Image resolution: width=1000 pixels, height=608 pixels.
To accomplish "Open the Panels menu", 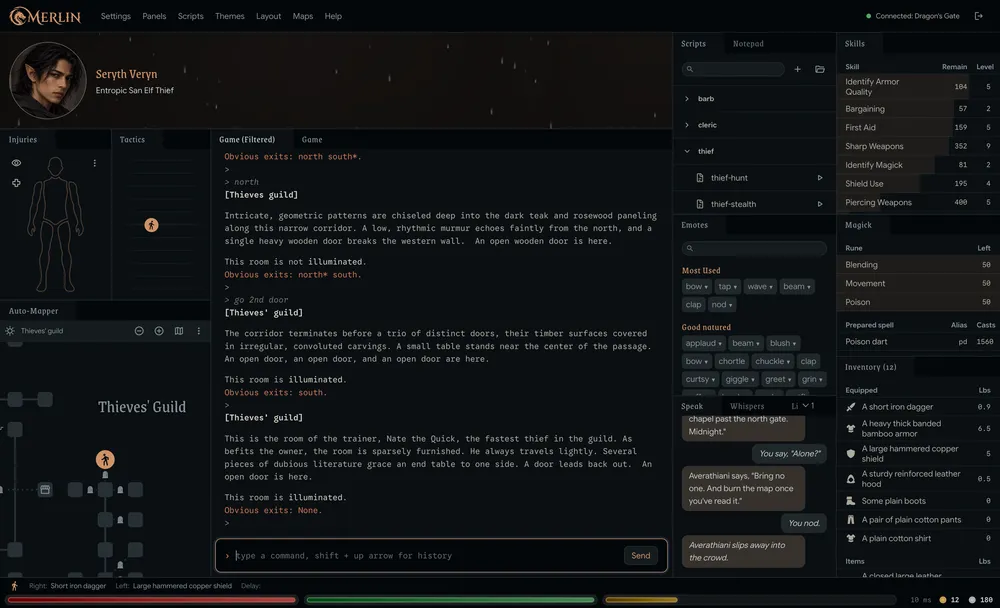I will (x=154, y=17).
